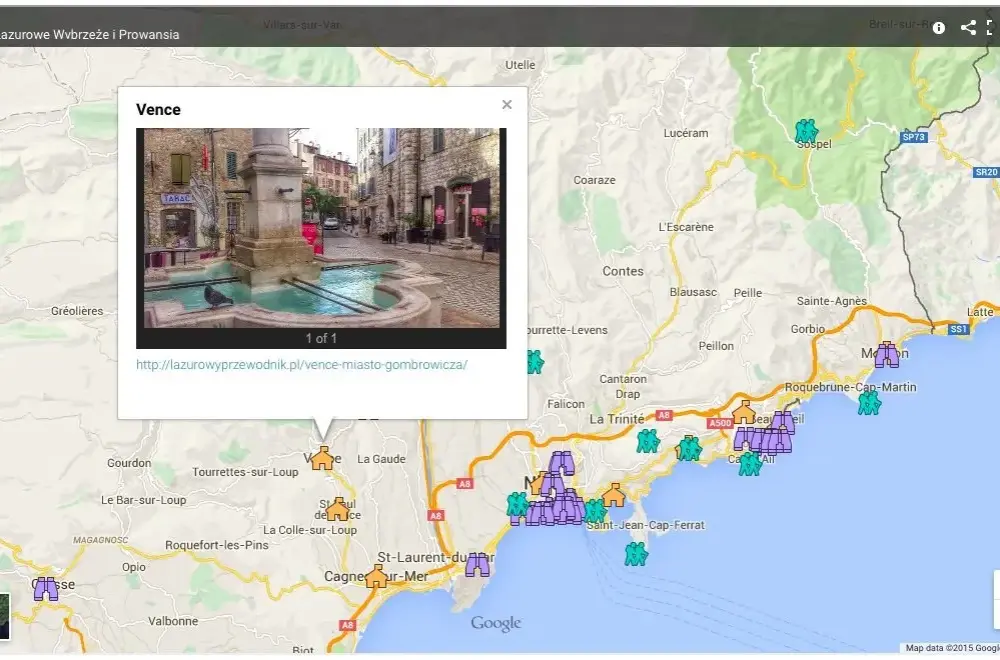Click the Google logo on map
Image resolution: width=1000 pixels, height=660 pixels.
click(496, 623)
